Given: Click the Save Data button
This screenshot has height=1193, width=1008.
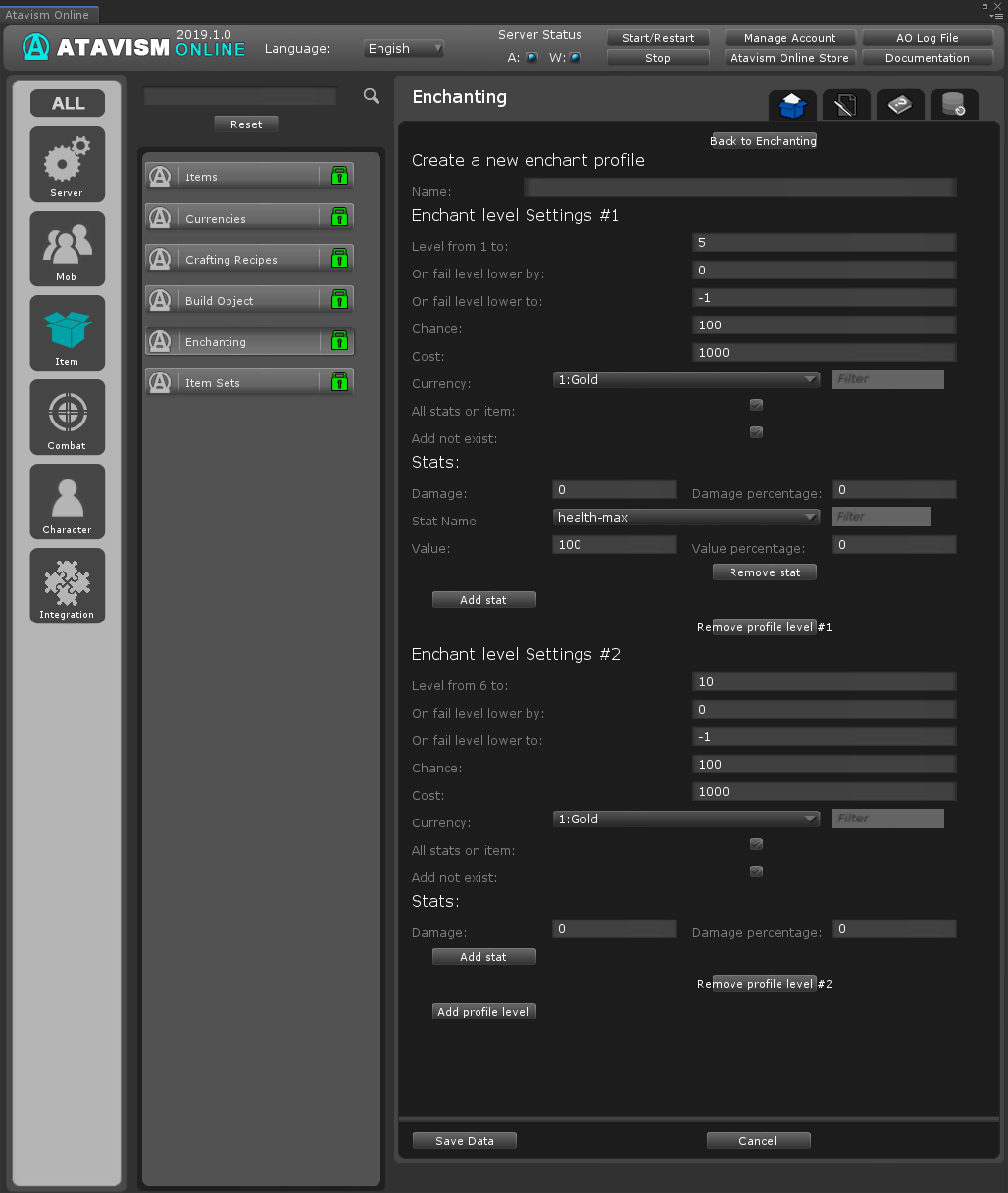Looking at the screenshot, I should tap(465, 1141).
